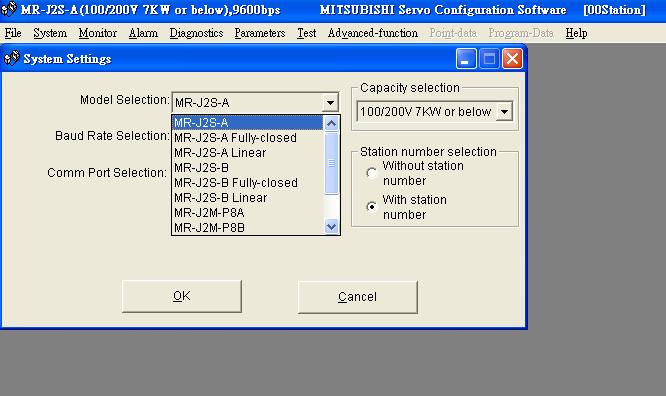Image resolution: width=666 pixels, height=396 pixels.
Task: Click the System Settings dialog title icon
Action: [x=11, y=58]
